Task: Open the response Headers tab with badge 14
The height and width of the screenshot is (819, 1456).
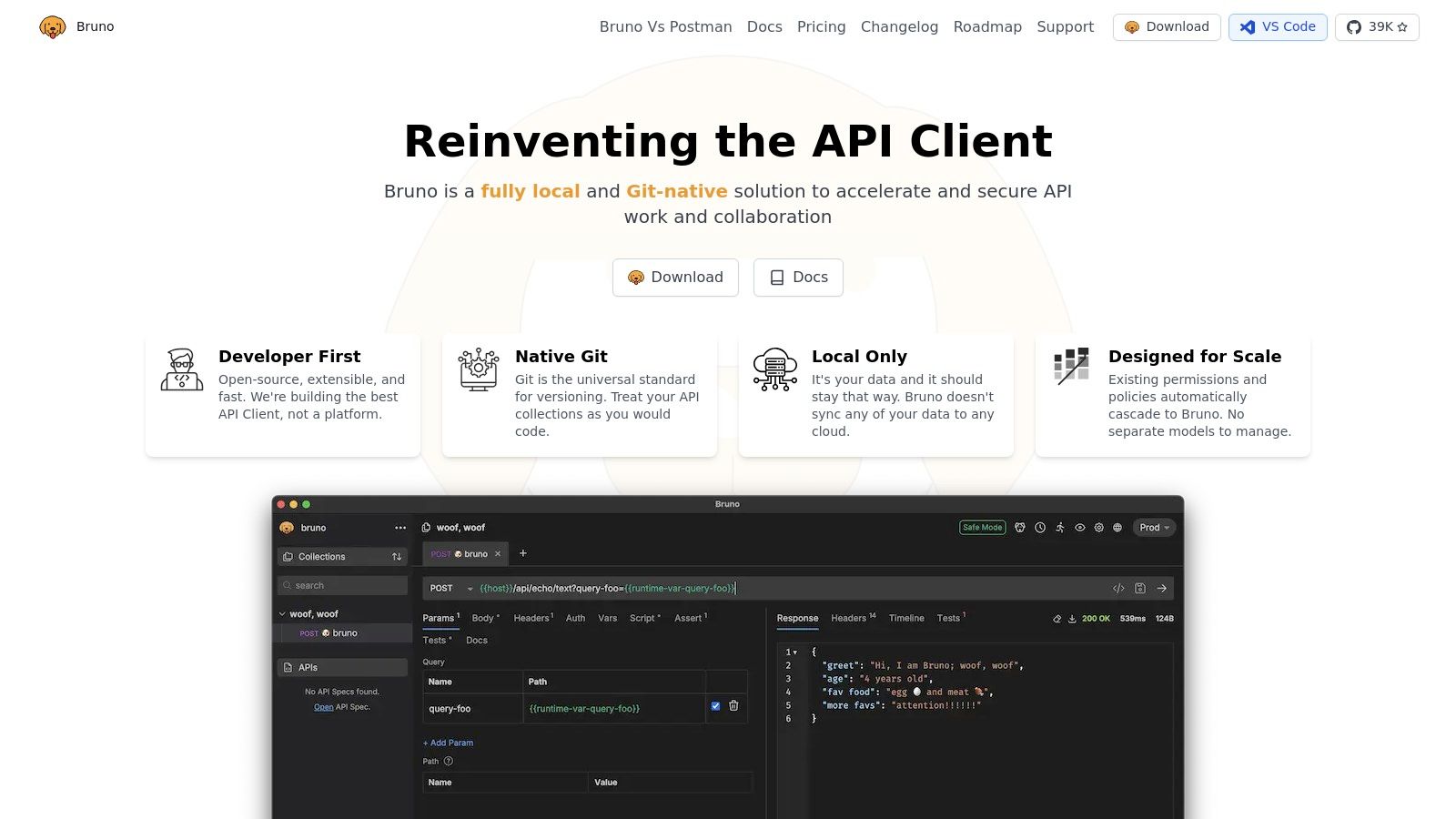Action: [x=854, y=619]
